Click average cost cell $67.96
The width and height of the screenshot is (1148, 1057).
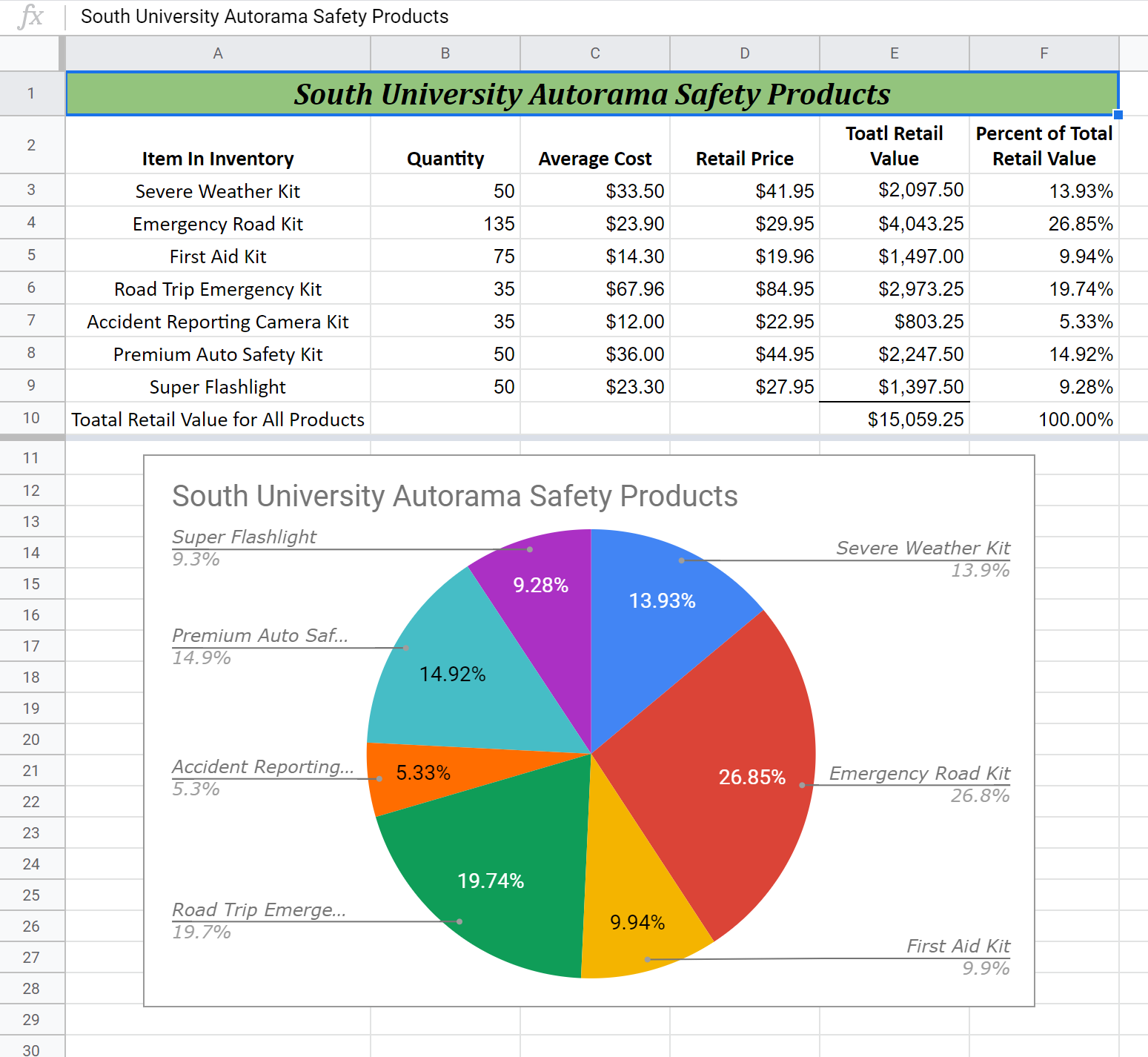pos(595,288)
